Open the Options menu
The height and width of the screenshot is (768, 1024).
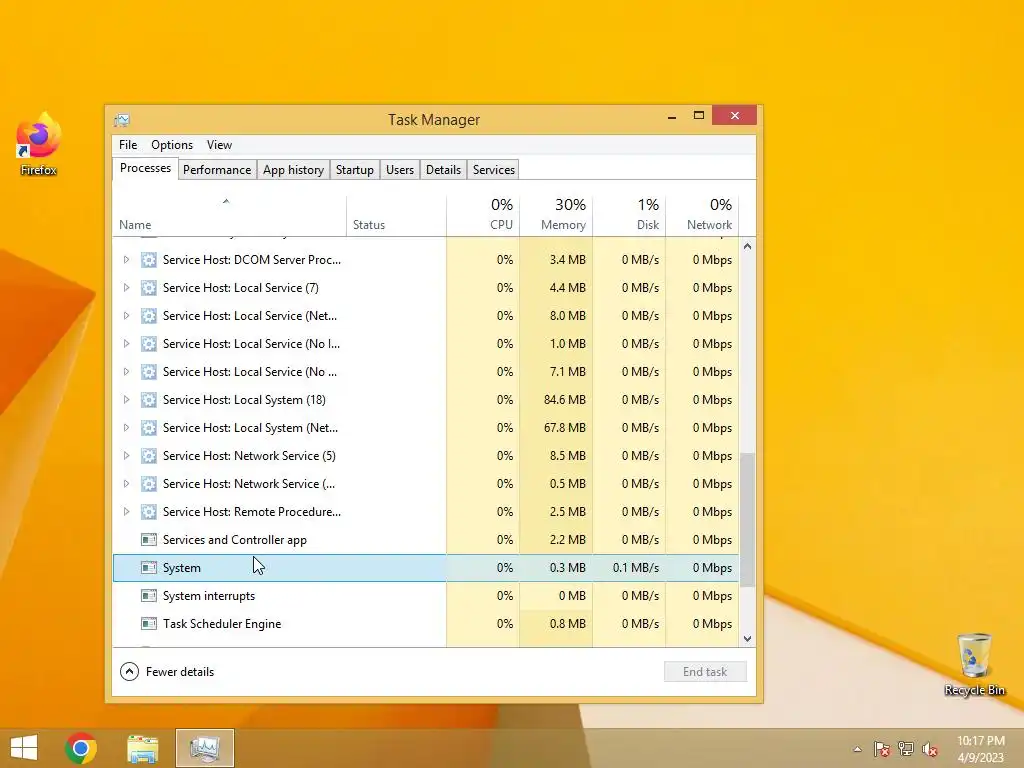tap(172, 145)
